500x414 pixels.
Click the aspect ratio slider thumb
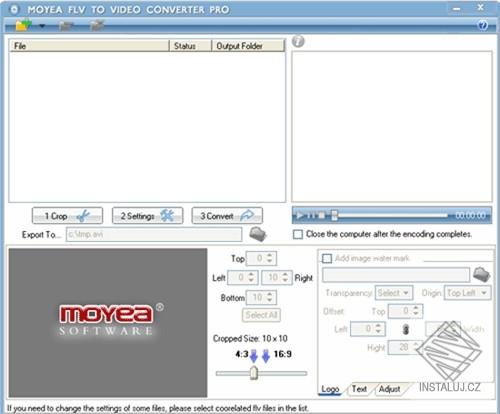tap(254, 373)
